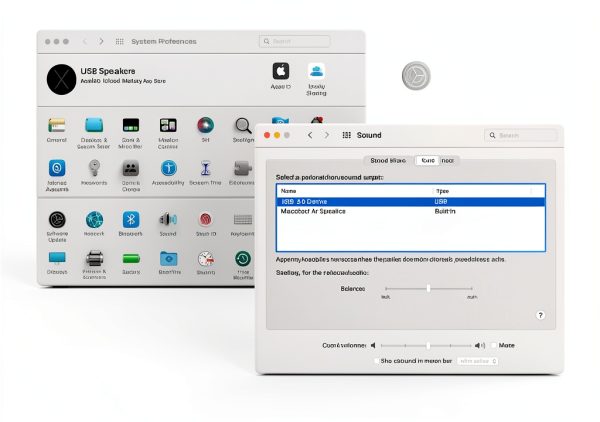
Task: Toggle Show sound in menu bar checkbox
Action: [x=377, y=361]
